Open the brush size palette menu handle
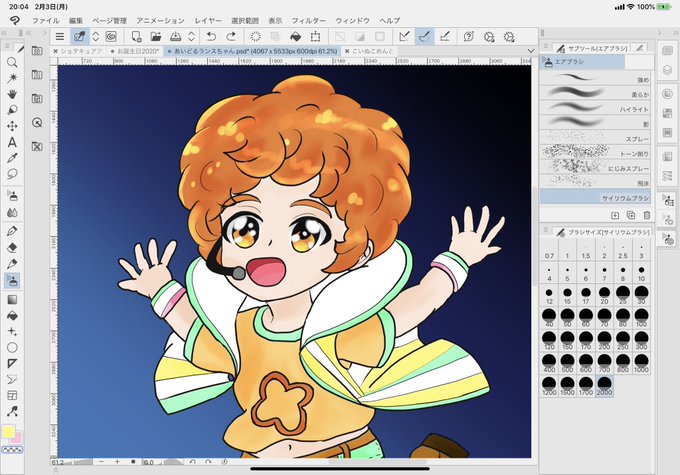The height and width of the screenshot is (475, 680). point(547,232)
